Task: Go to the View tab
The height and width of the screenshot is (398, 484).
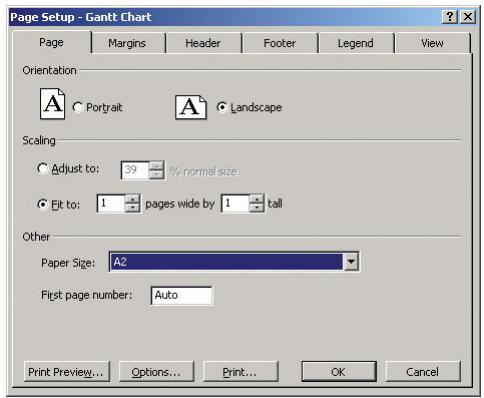Action: coord(432,43)
